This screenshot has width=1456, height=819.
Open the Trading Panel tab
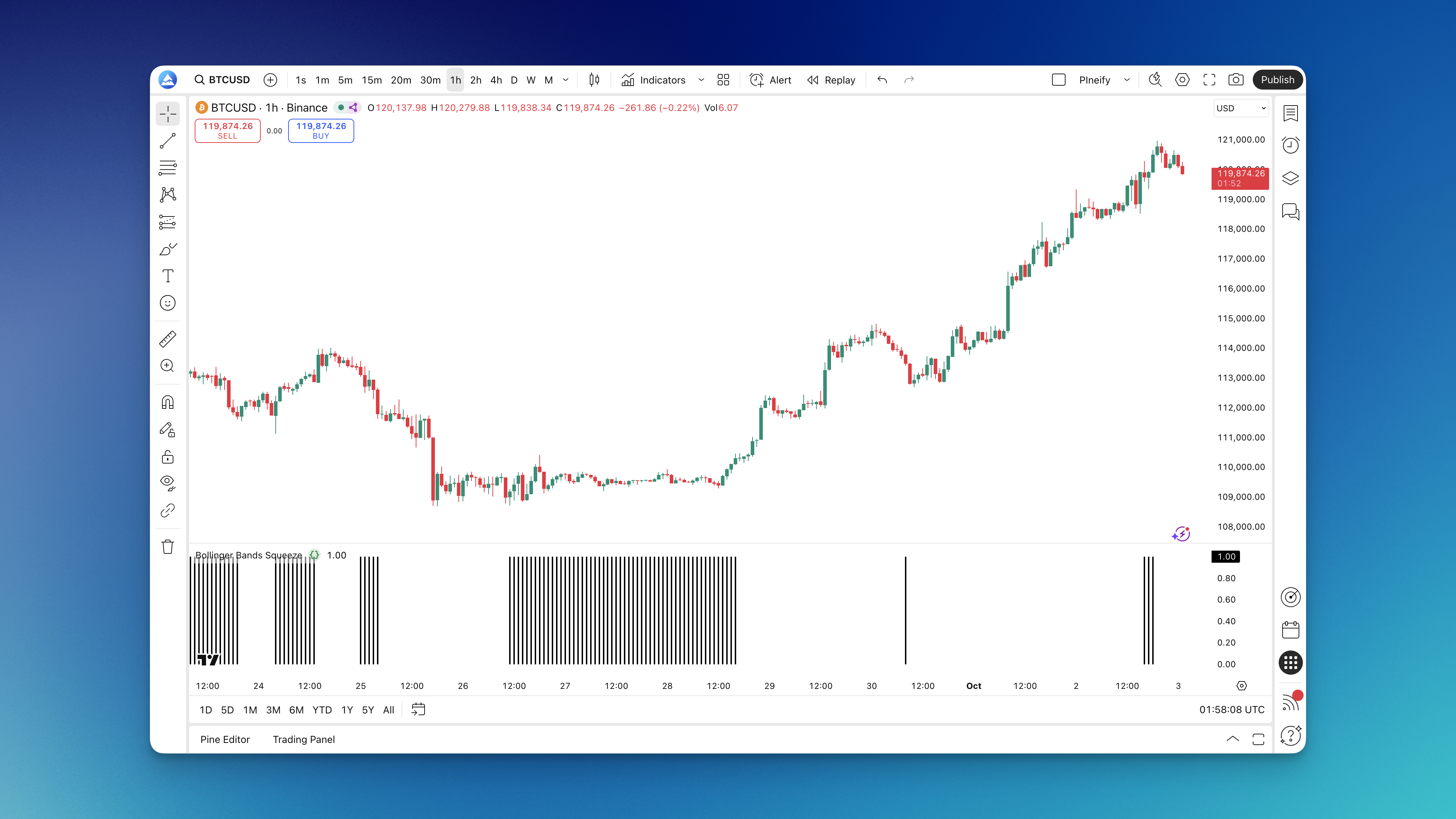[x=303, y=739]
